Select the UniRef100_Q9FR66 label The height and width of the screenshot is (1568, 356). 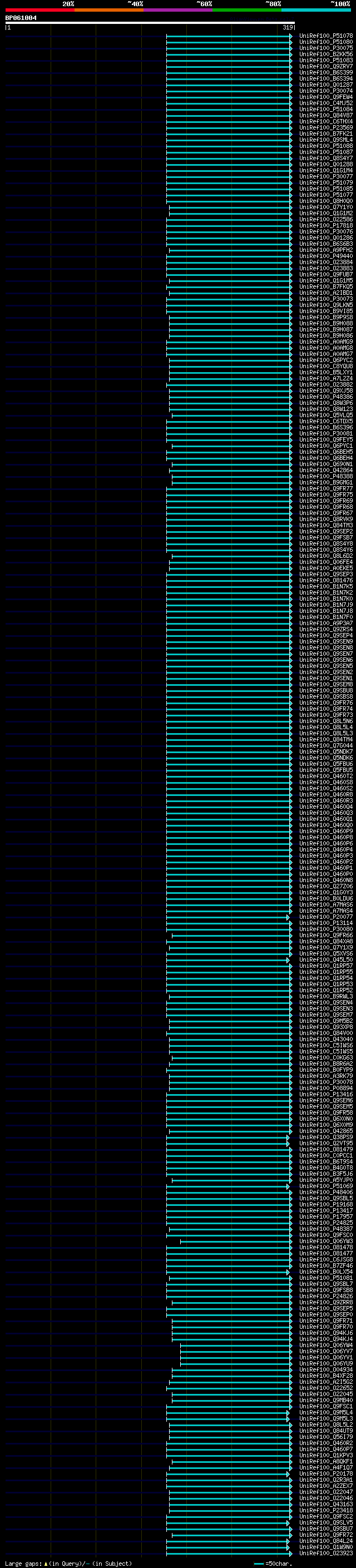click(x=326, y=936)
